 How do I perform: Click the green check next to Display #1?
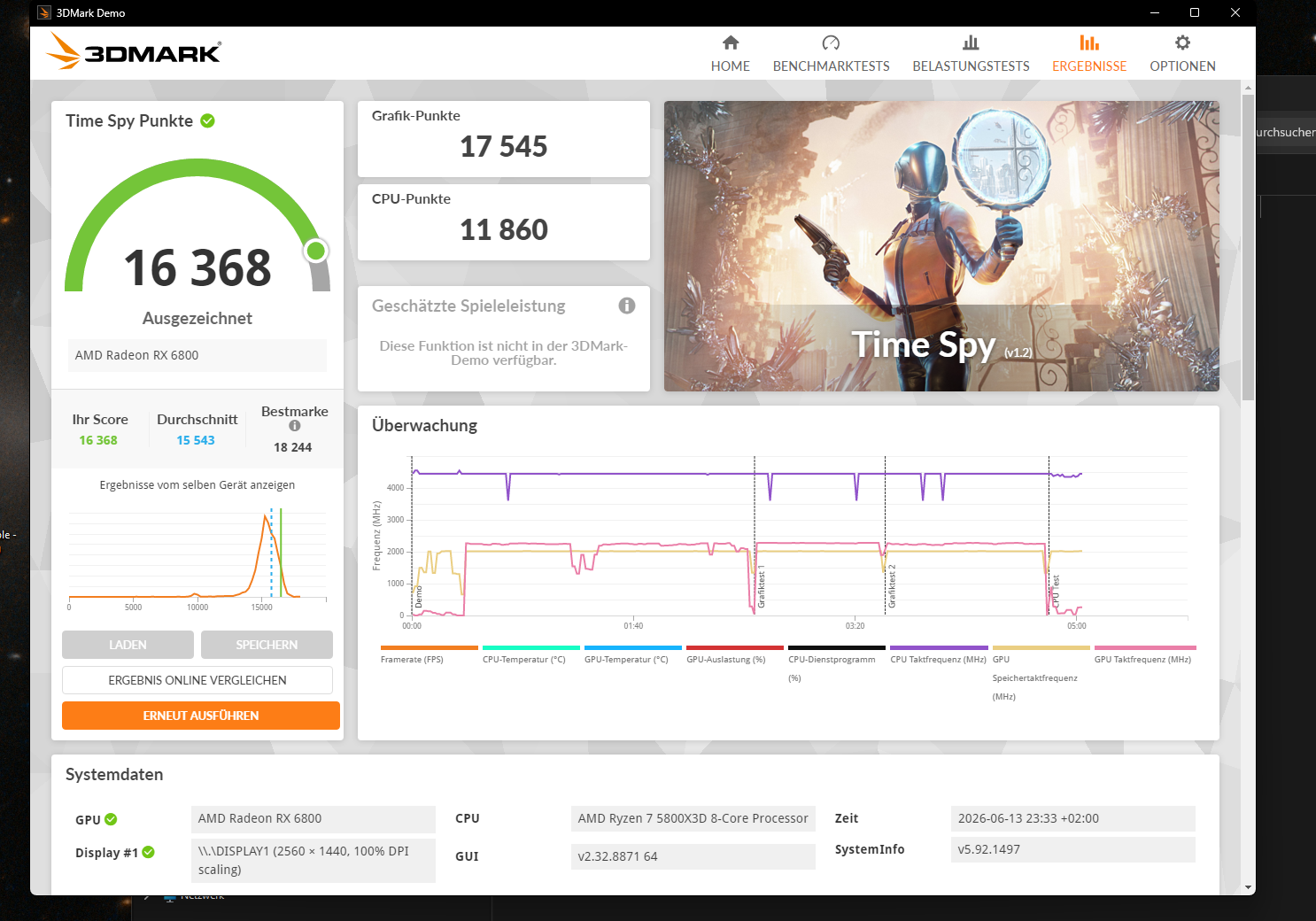click(149, 852)
